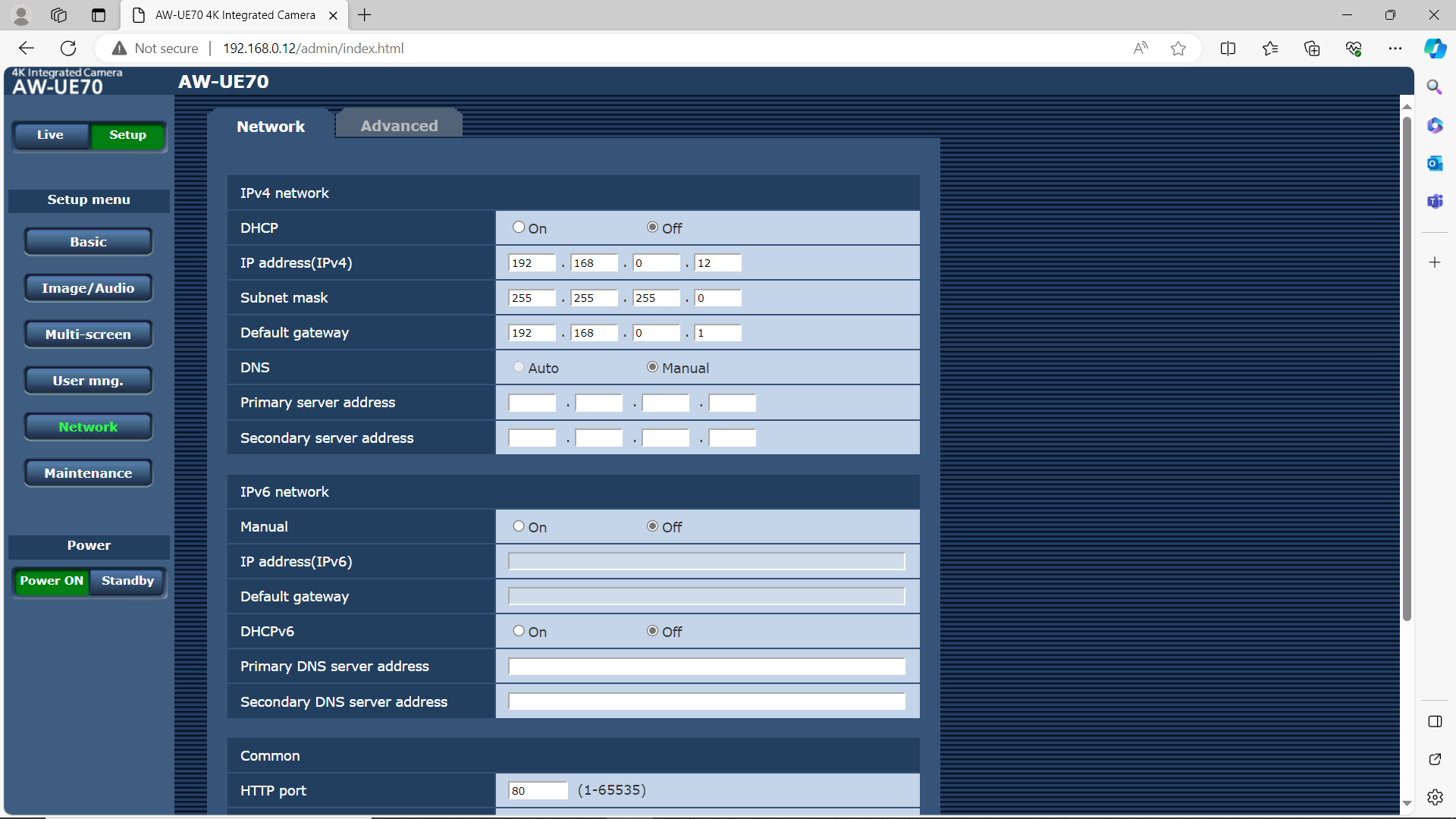Put the camera in Standby
Screen dimensions: 1456x819
(x=127, y=581)
